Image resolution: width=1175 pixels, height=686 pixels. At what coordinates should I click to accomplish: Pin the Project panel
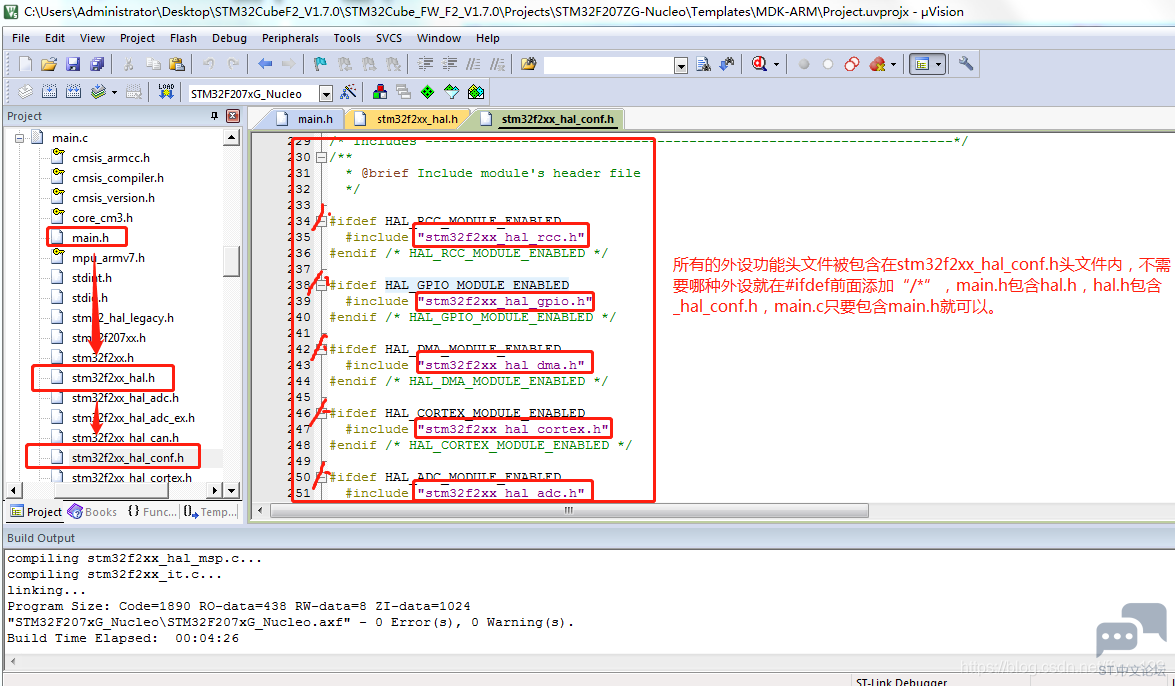pyautogui.click(x=214, y=115)
